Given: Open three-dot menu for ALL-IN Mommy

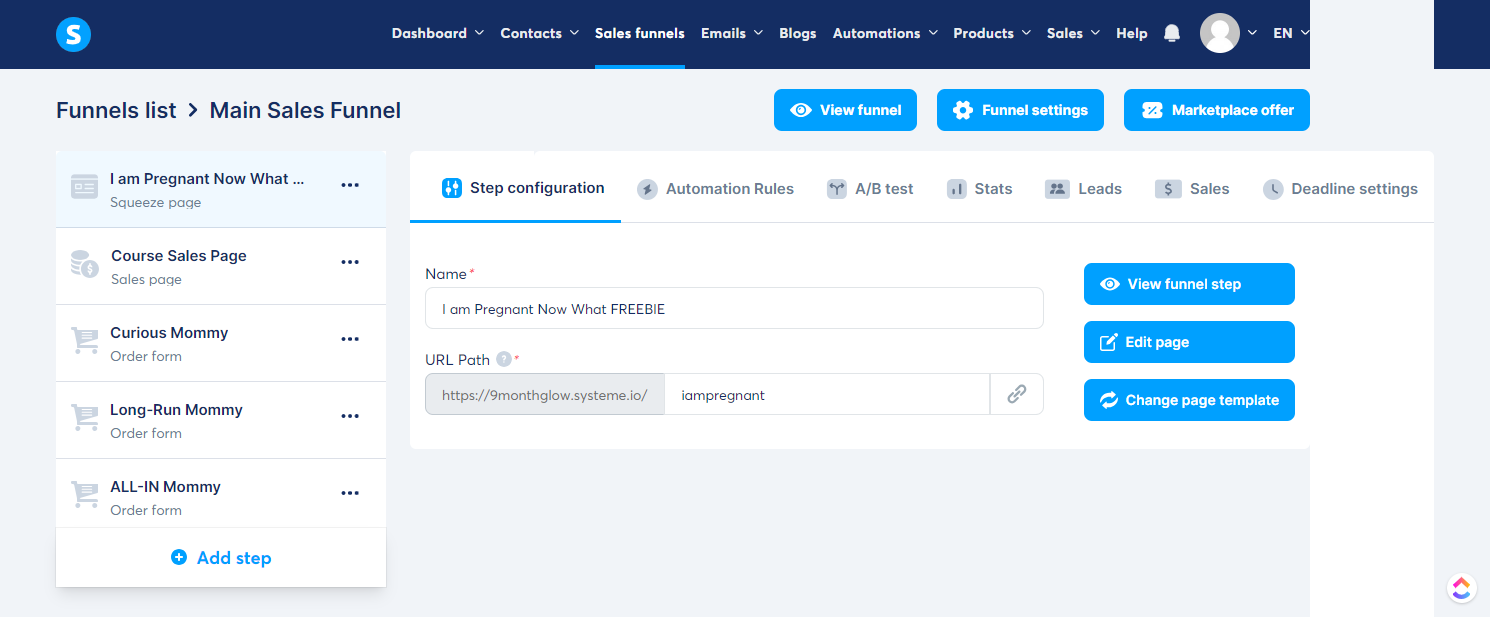Looking at the screenshot, I should click(350, 493).
